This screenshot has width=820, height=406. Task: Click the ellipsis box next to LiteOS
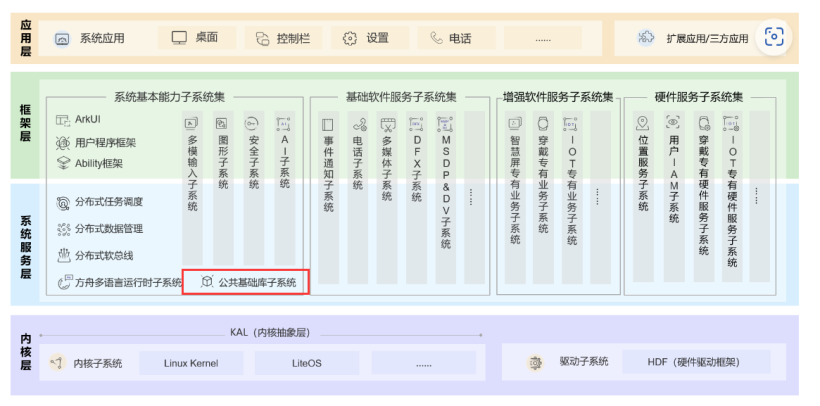coord(424,363)
